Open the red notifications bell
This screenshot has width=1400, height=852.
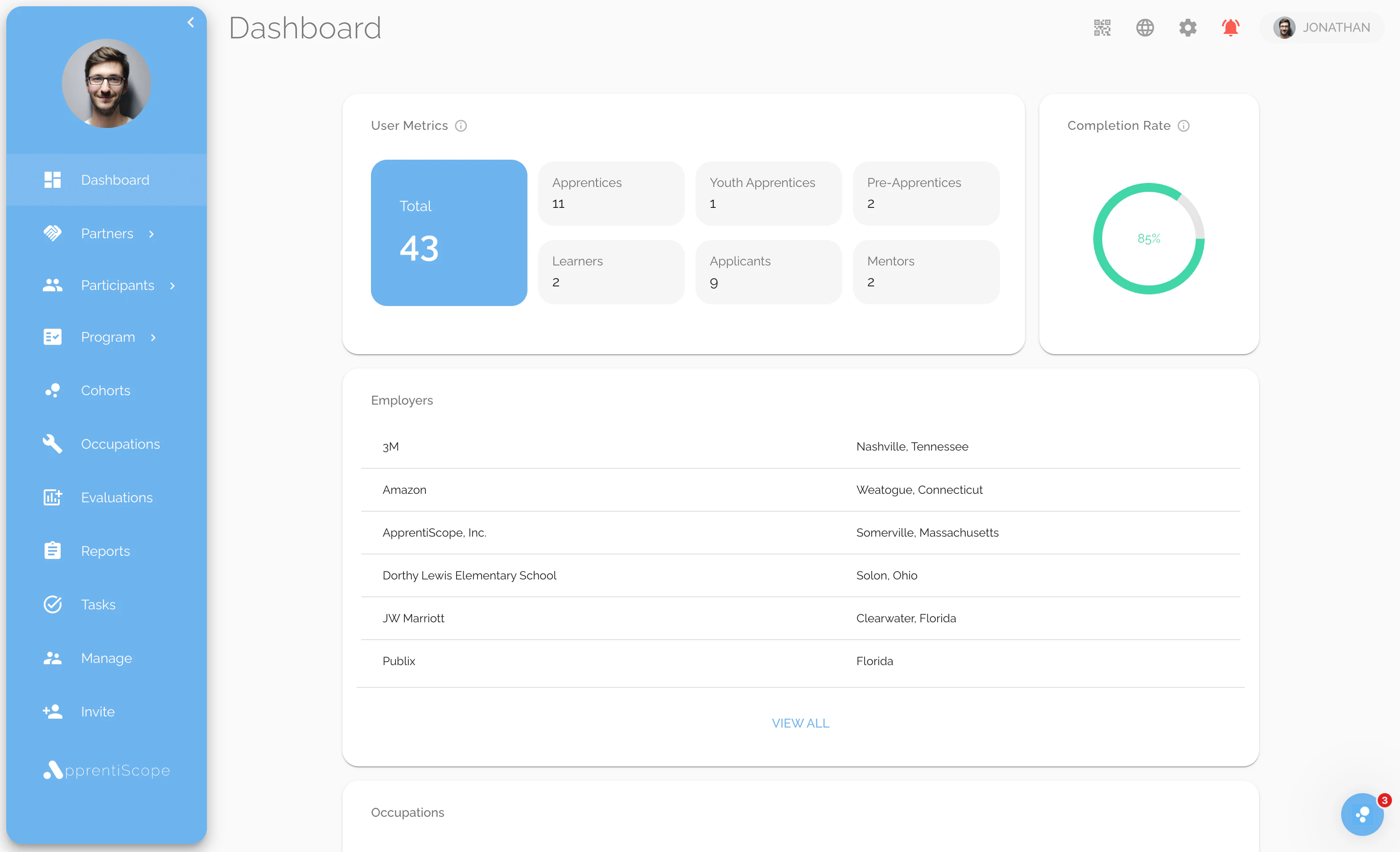(x=1230, y=27)
